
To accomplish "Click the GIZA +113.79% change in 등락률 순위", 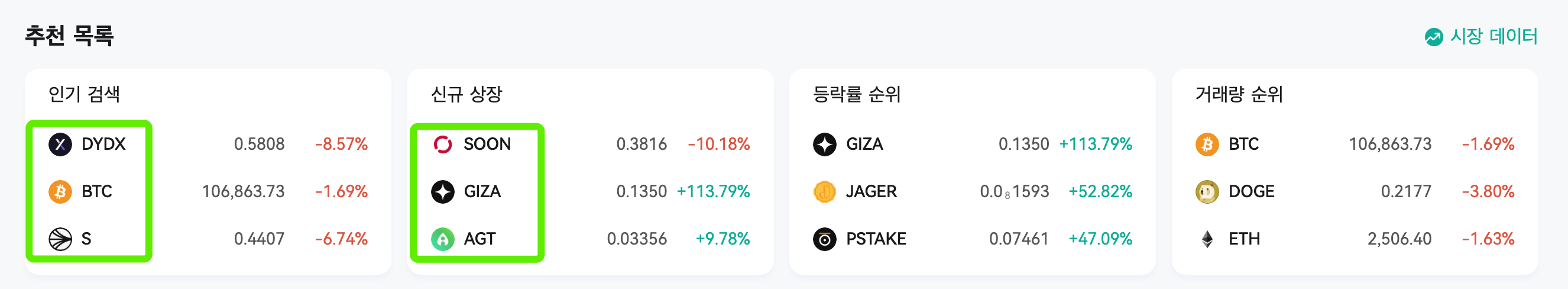I will tap(1096, 144).
